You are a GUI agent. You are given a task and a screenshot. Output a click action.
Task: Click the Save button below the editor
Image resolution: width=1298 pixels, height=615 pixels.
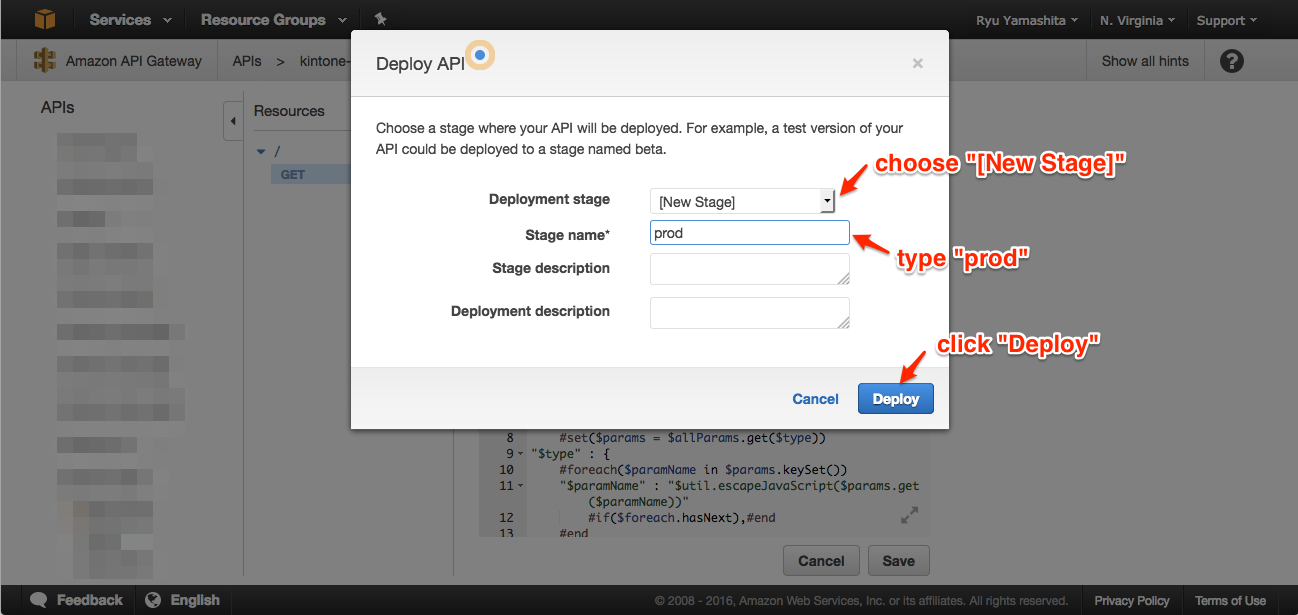pos(898,560)
